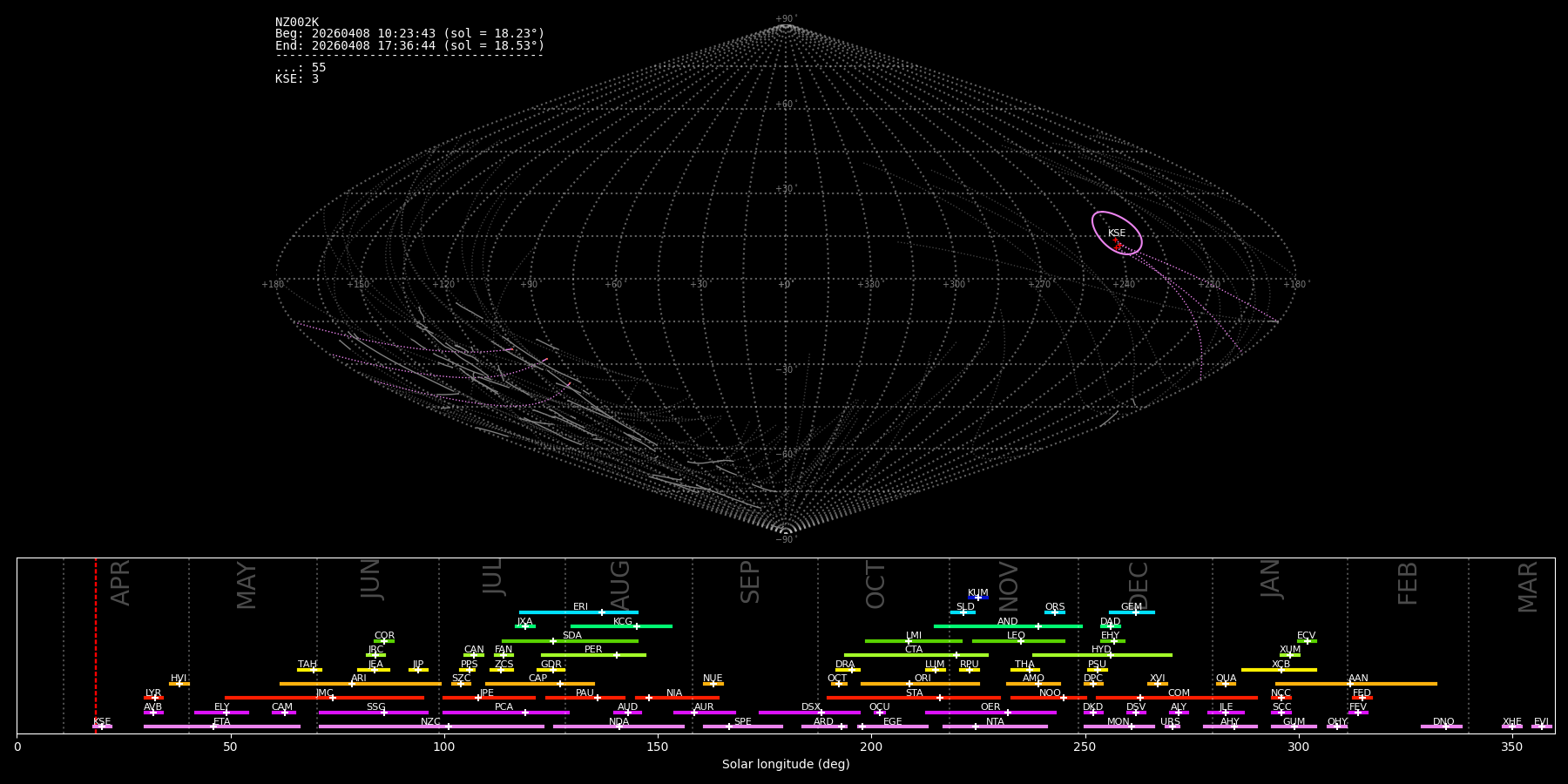Click the +120 longitude label on the sky map

click(x=443, y=284)
